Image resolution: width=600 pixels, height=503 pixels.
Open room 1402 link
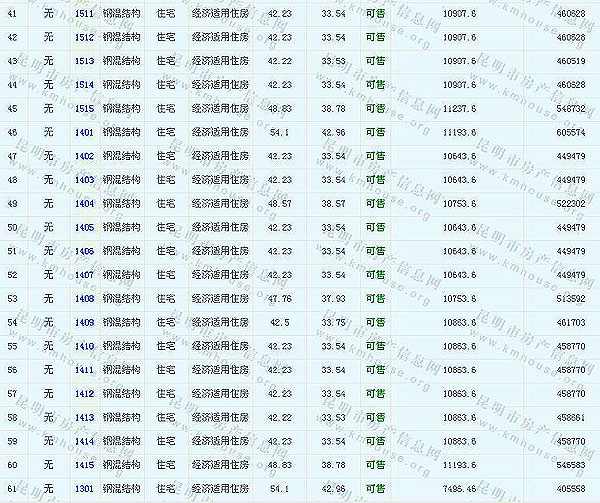click(x=84, y=156)
